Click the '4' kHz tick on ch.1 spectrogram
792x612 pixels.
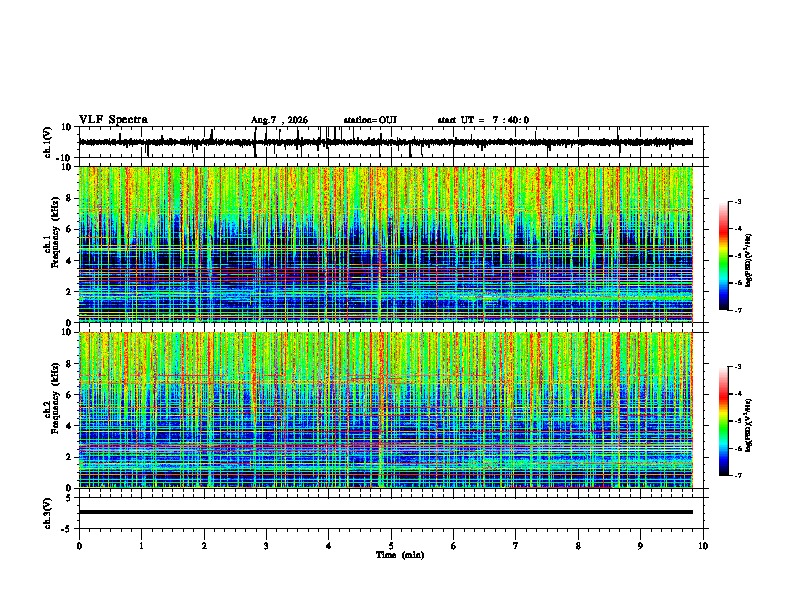click(x=69, y=261)
